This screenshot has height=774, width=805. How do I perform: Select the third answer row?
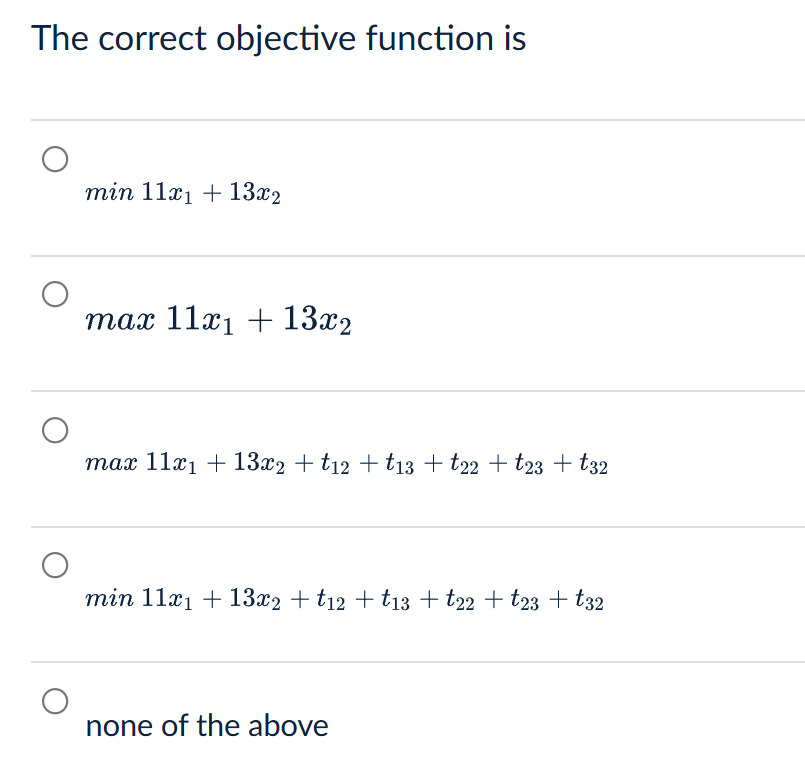pyautogui.click(x=400, y=460)
